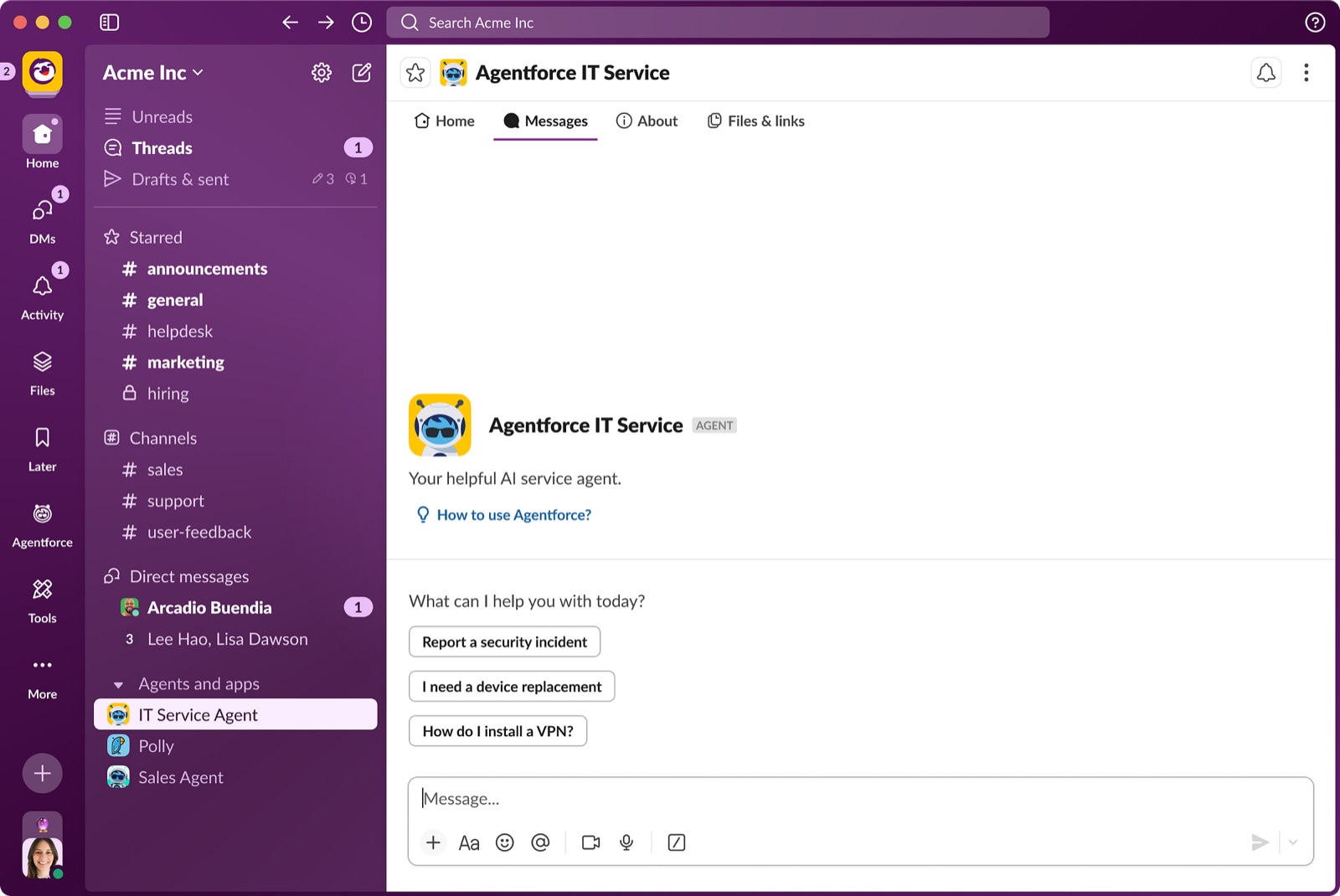Open the #support channel

click(x=235, y=501)
